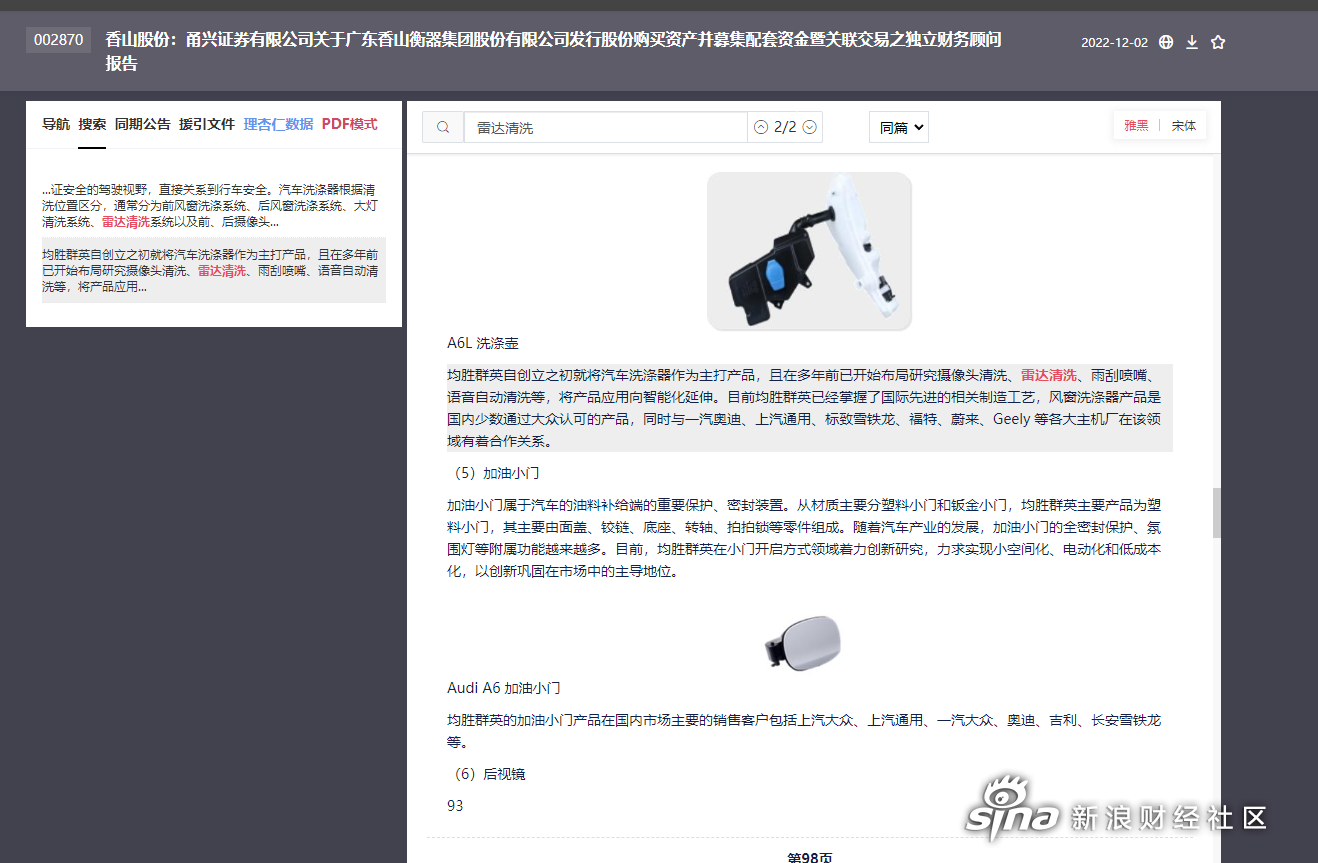This screenshot has width=1318, height=863.
Task: Click the globe icon in header
Action: click(1166, 42)
